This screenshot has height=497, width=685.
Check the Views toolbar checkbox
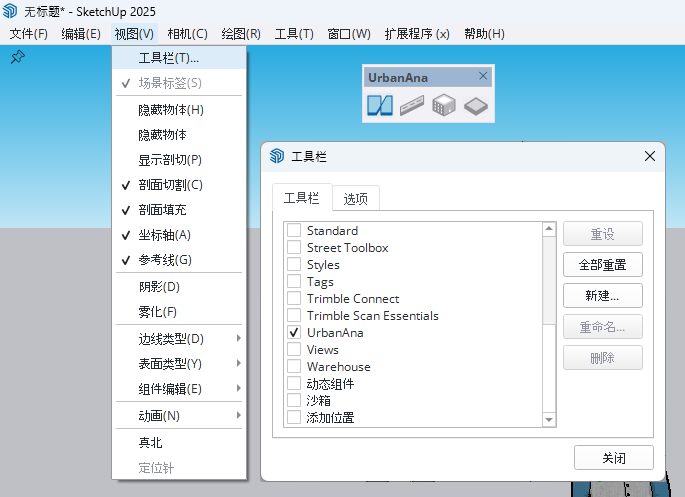(294, 349)
